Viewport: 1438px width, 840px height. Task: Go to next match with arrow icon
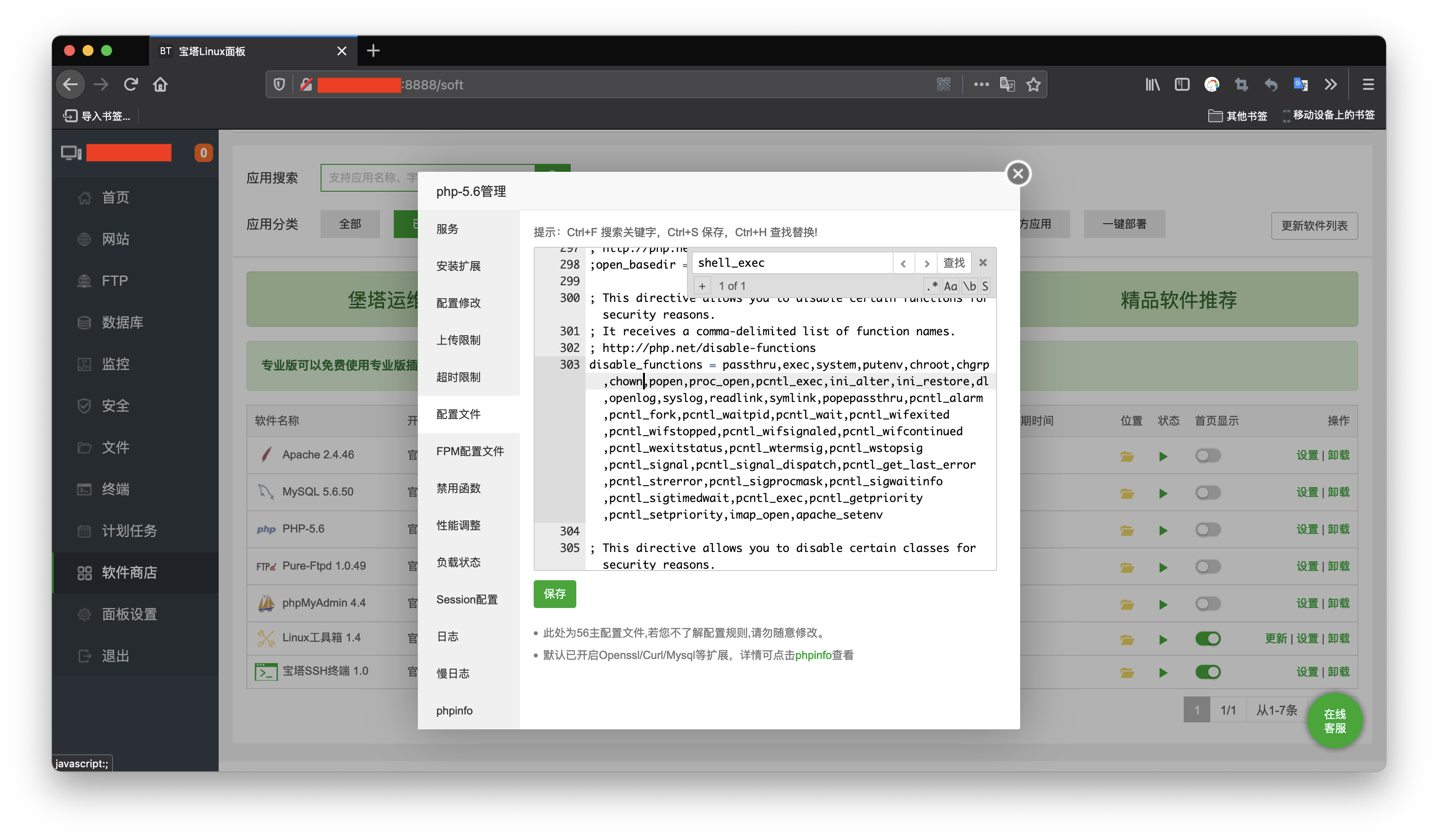[x=926, y=263]
